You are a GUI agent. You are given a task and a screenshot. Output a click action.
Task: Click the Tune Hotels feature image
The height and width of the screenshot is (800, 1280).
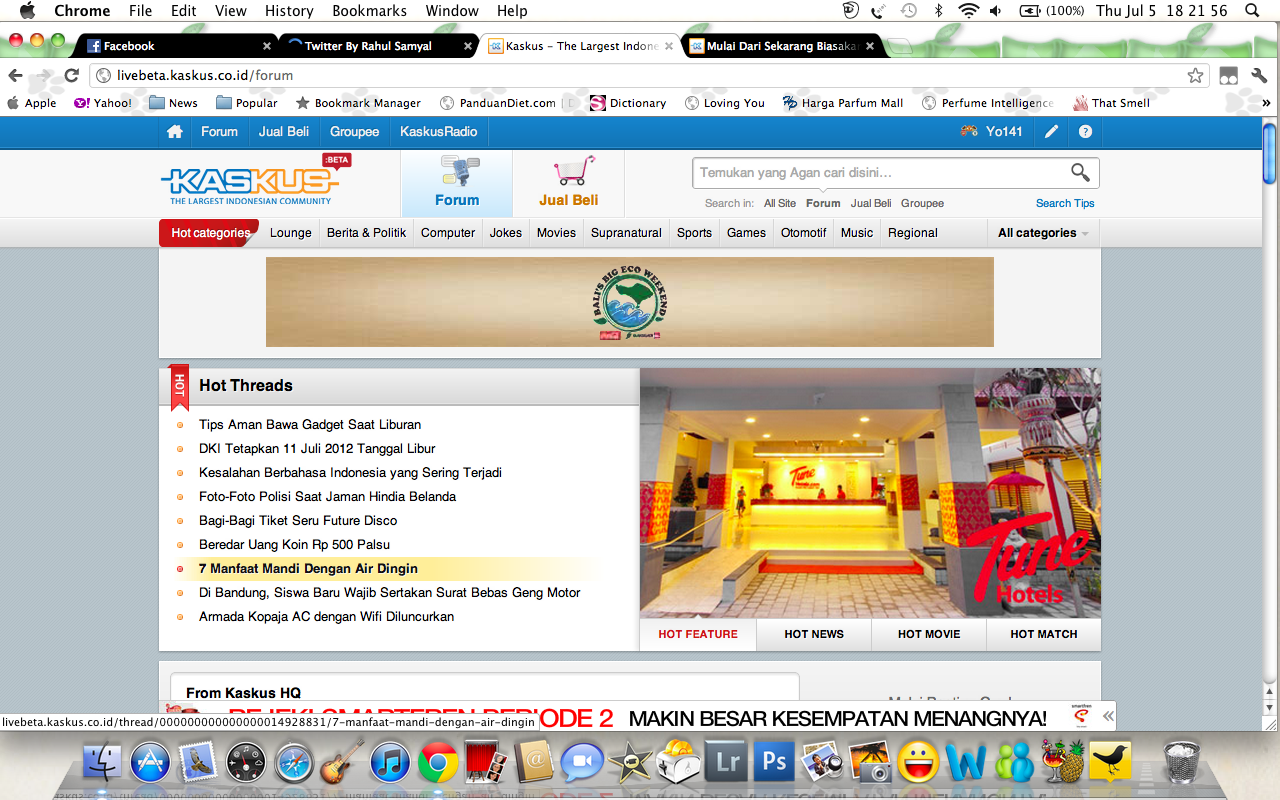[x=870, y=493]
